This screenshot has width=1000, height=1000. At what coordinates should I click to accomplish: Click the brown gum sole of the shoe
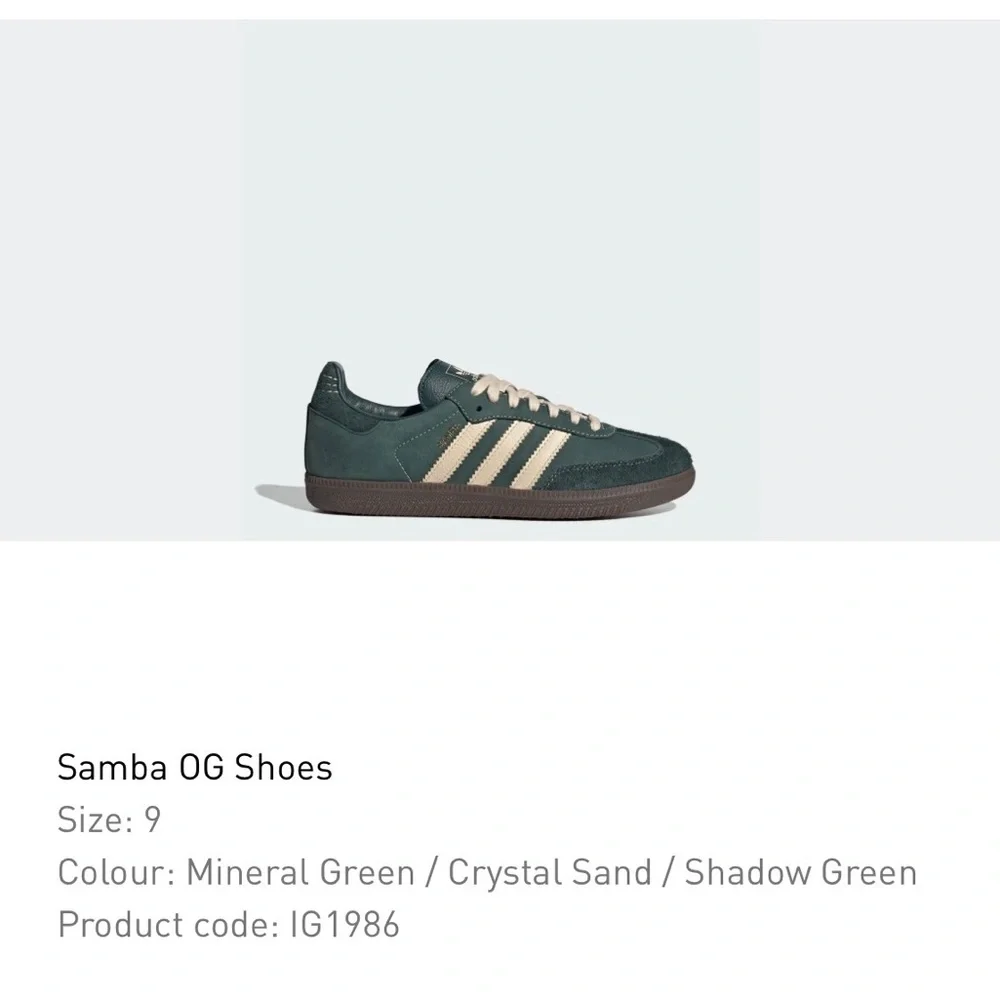pos(501,495)
